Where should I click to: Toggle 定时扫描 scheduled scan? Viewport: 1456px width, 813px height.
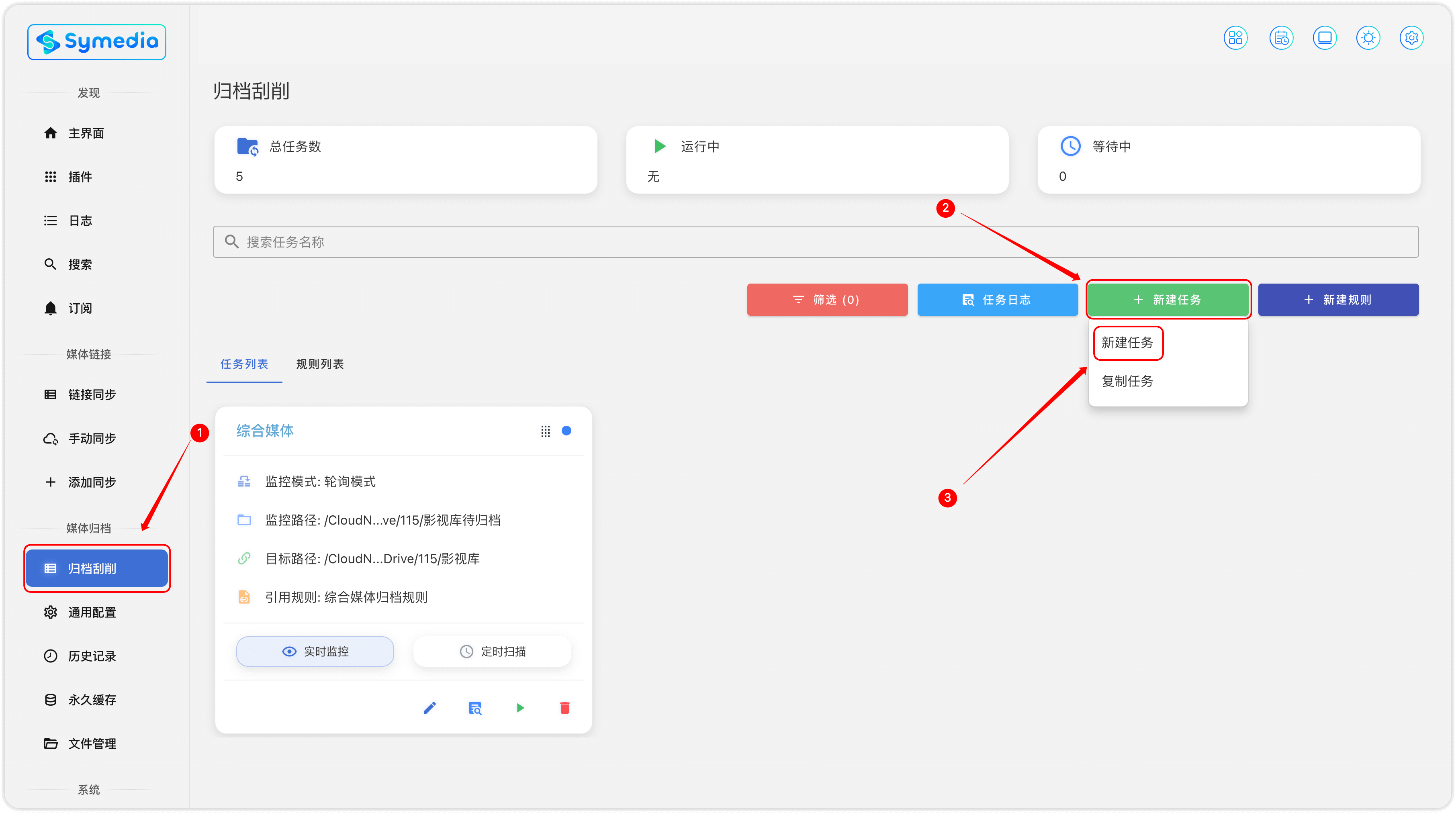[492, 652]
